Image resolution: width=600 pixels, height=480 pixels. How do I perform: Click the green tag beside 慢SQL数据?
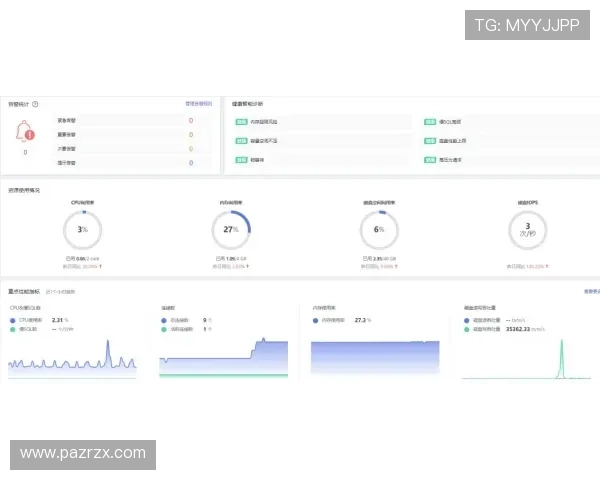430,122
